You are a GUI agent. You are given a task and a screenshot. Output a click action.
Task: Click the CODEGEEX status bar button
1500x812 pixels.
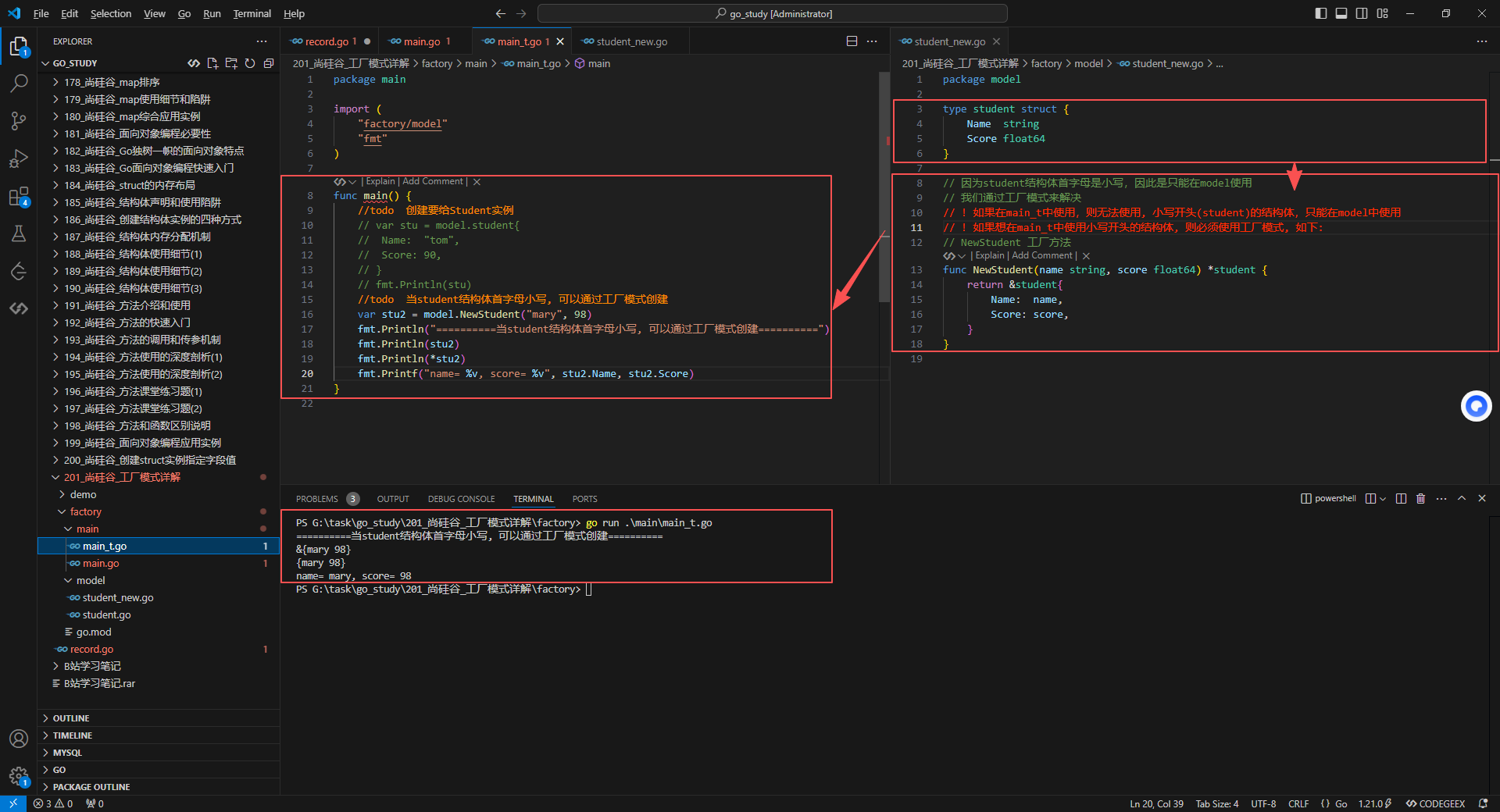pyautogui.click(x=1435, y=803)
